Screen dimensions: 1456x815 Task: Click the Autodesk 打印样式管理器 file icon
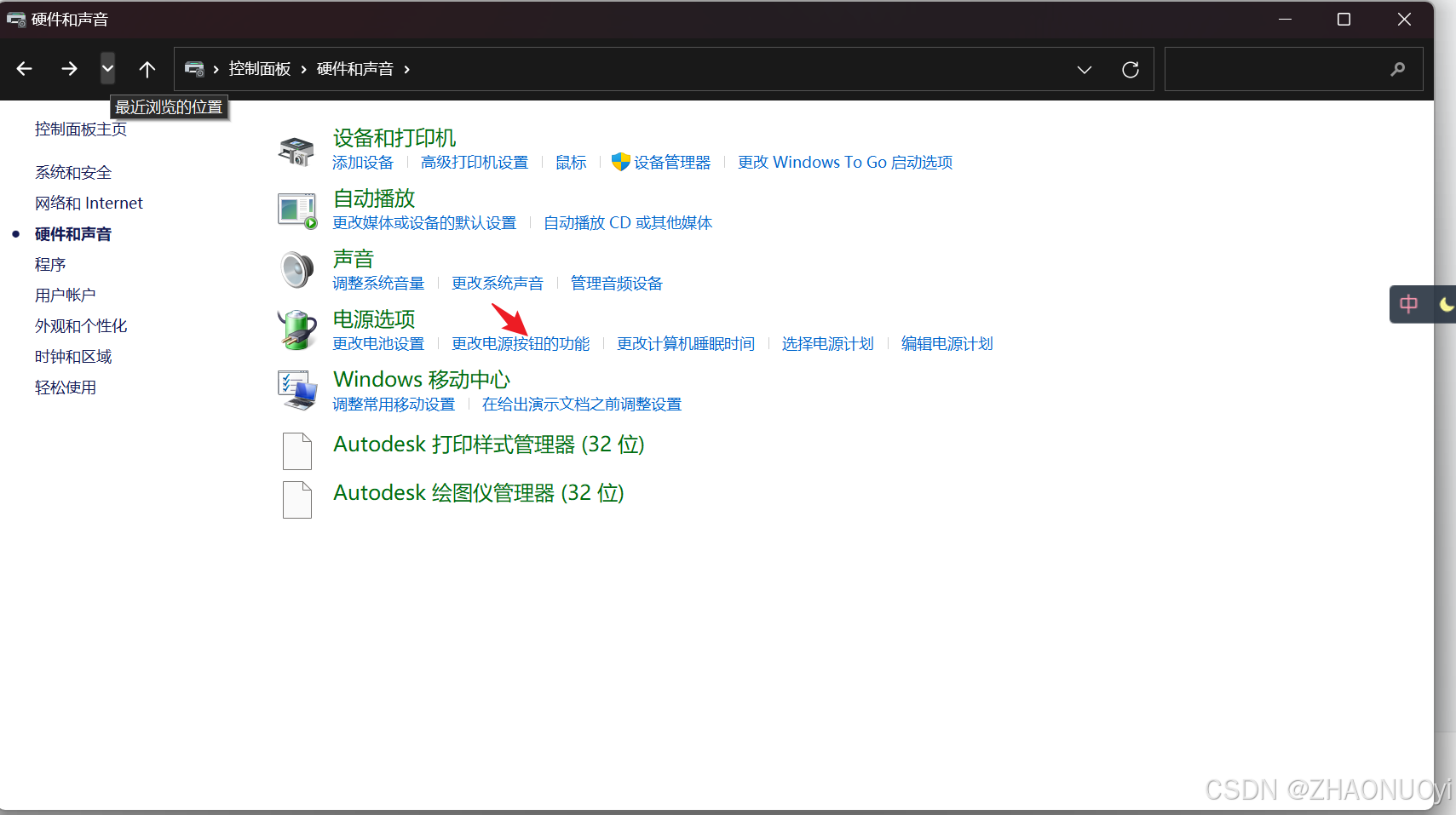(297, 451)
